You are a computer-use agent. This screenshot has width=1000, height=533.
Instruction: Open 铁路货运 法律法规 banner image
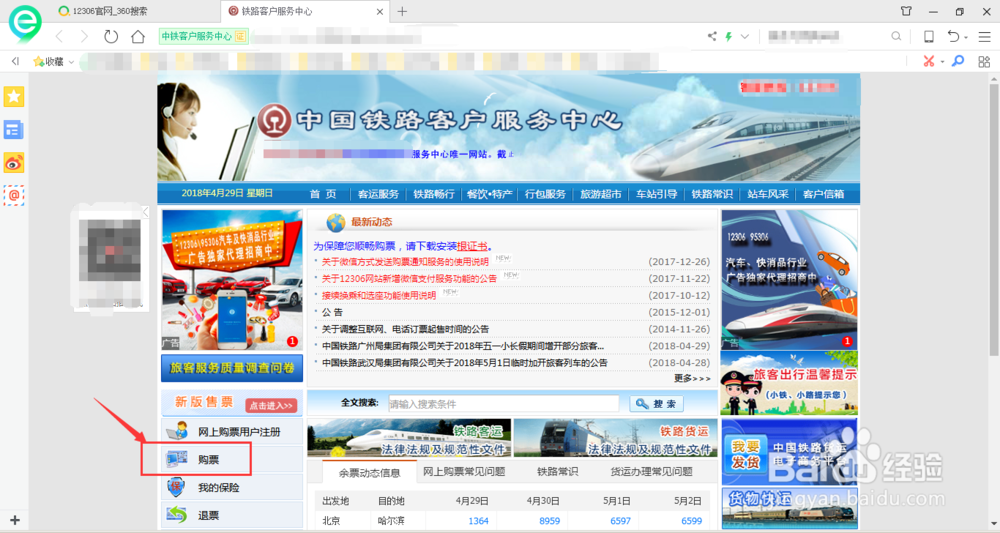(x=615, y=437)
